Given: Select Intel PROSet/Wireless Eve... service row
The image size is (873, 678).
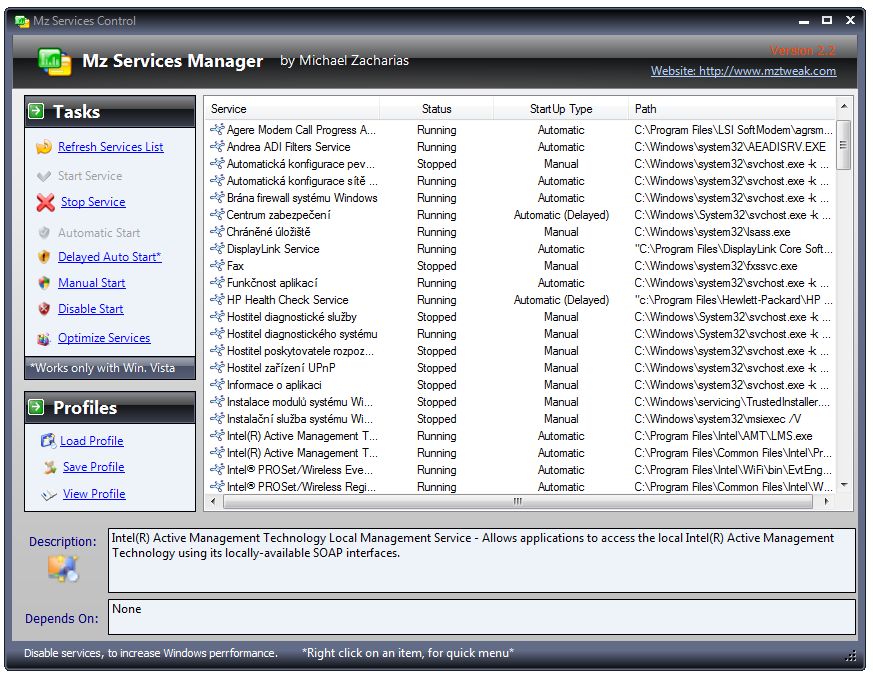Looking at the screenshot, I should point(521,470).
